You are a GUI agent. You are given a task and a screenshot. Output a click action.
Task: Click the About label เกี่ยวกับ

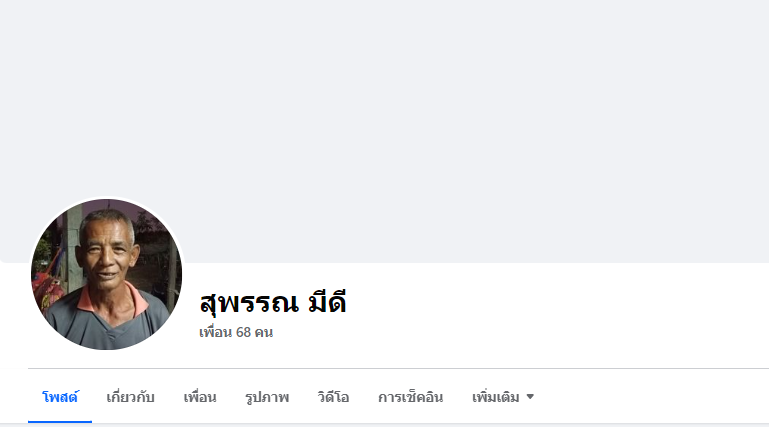coord(130,397)
